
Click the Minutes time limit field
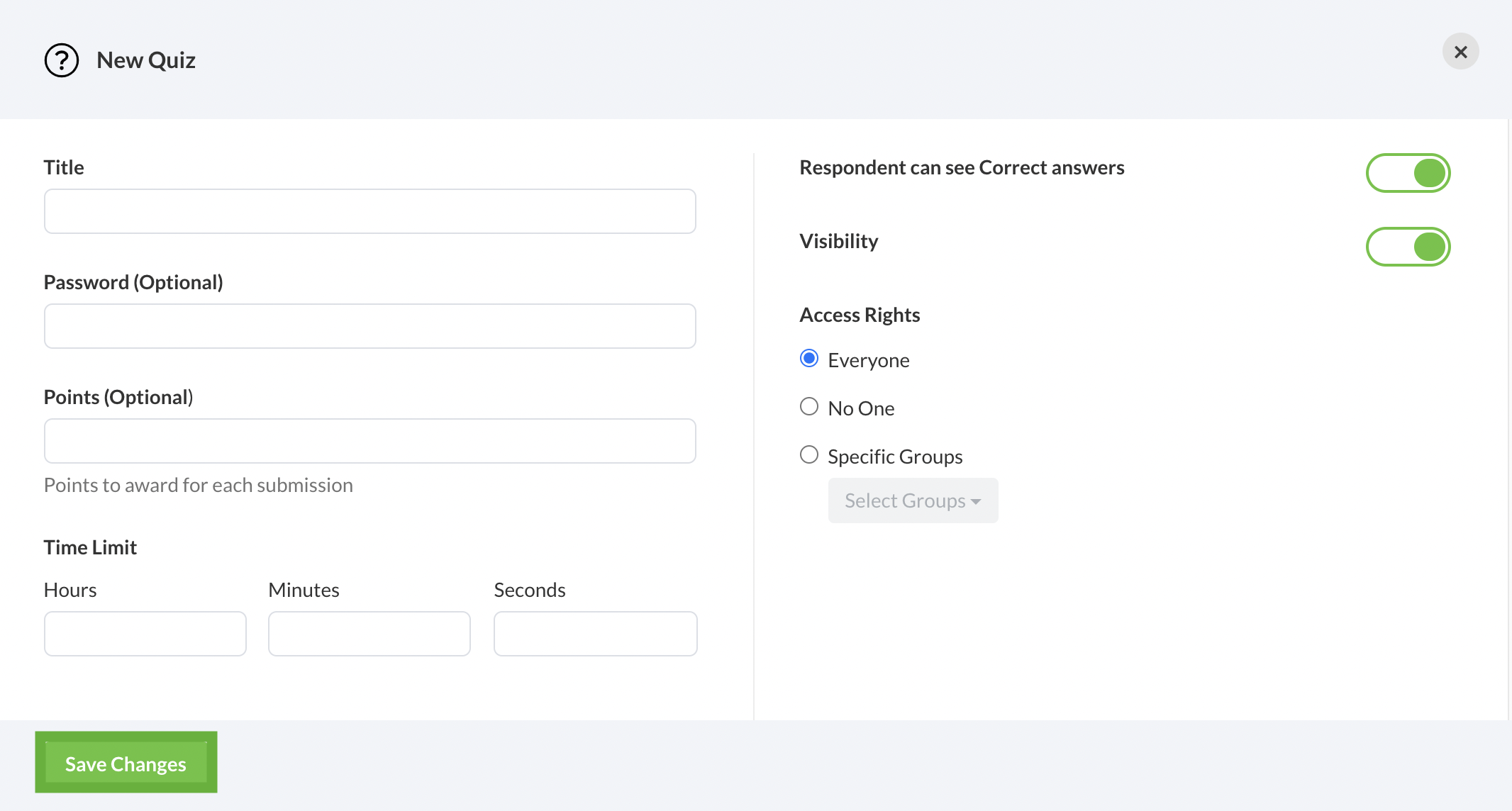click(369, 634)
